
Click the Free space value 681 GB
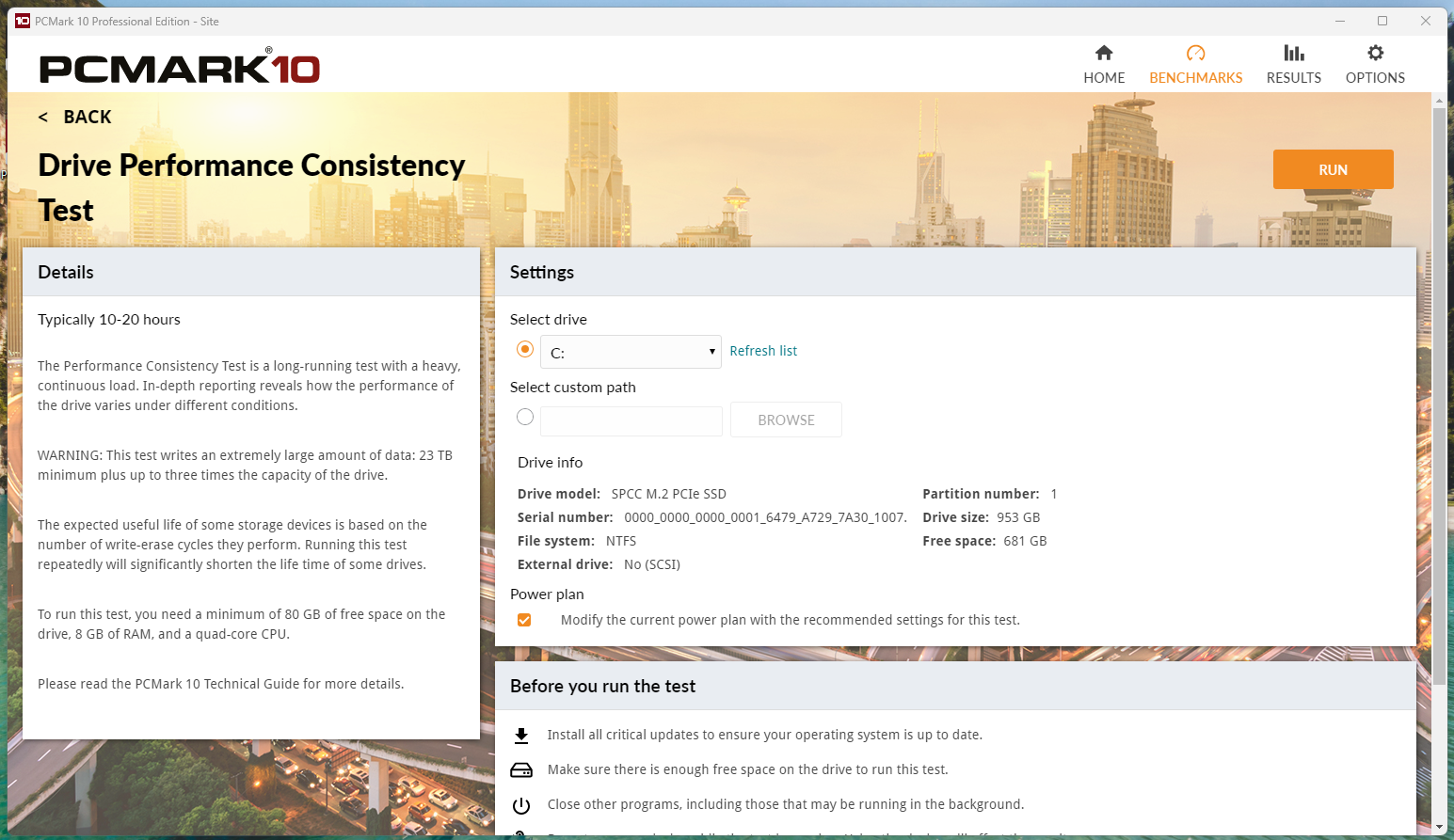[1025, 541]
